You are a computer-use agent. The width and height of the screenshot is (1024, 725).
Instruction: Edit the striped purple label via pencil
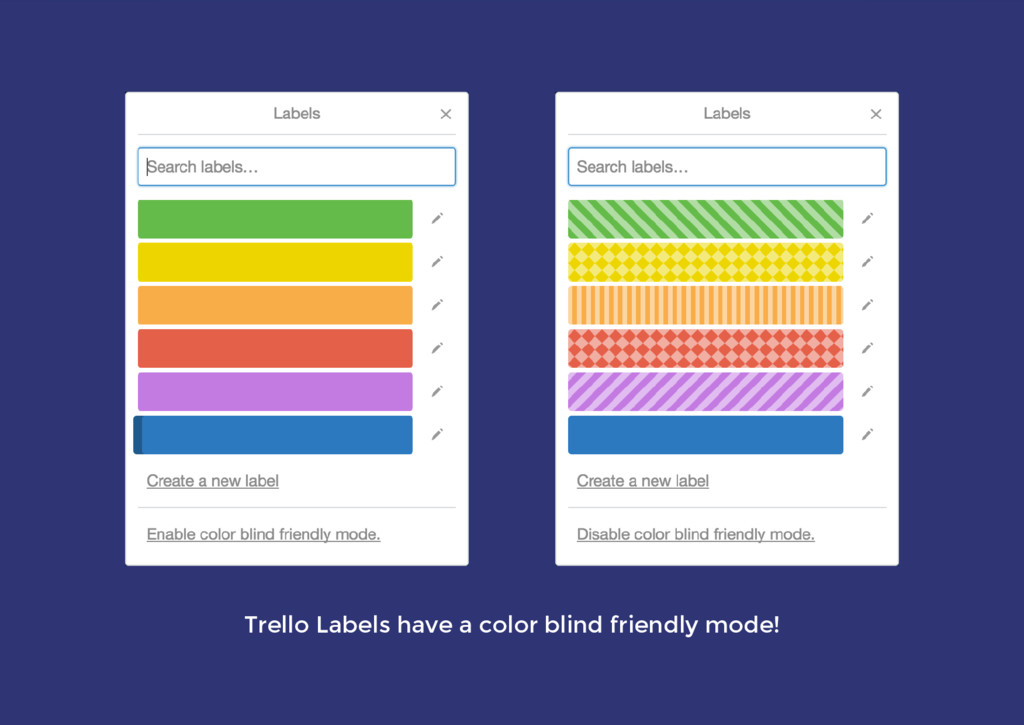[867, 391]
